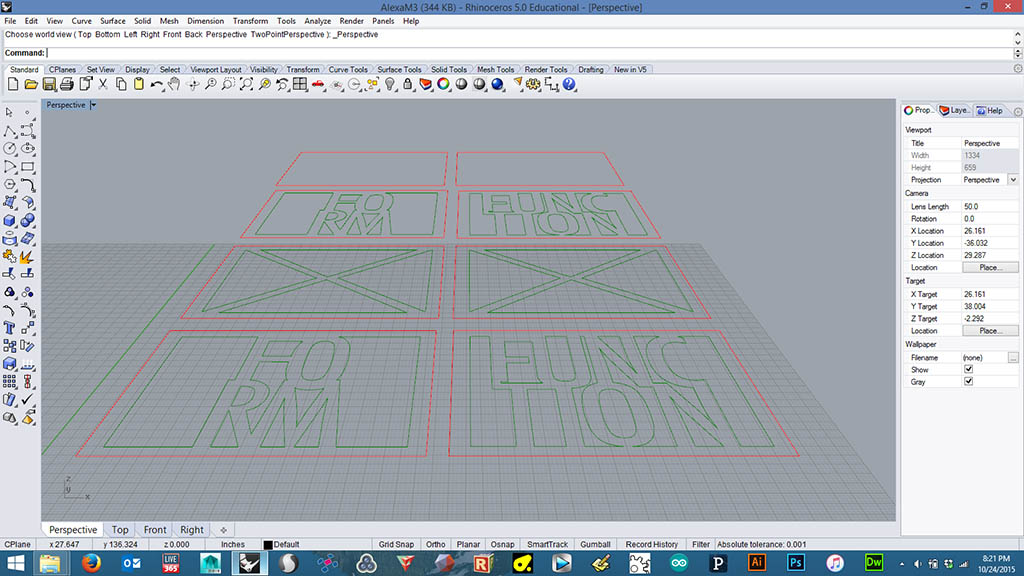1024x576 pixels.
Task: Click the Box solid tool icon
Action: pyautogui.click(x=10, y=220)
